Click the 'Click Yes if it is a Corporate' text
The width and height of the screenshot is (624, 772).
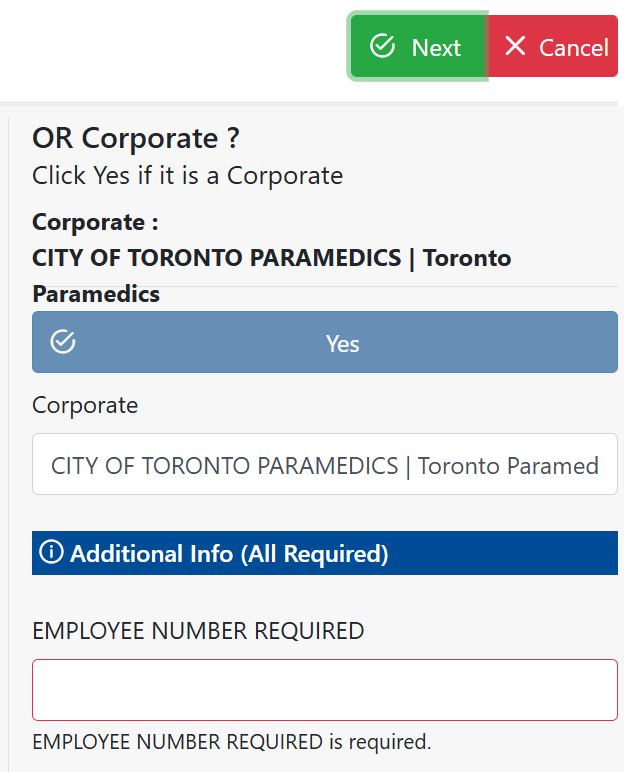187,176
